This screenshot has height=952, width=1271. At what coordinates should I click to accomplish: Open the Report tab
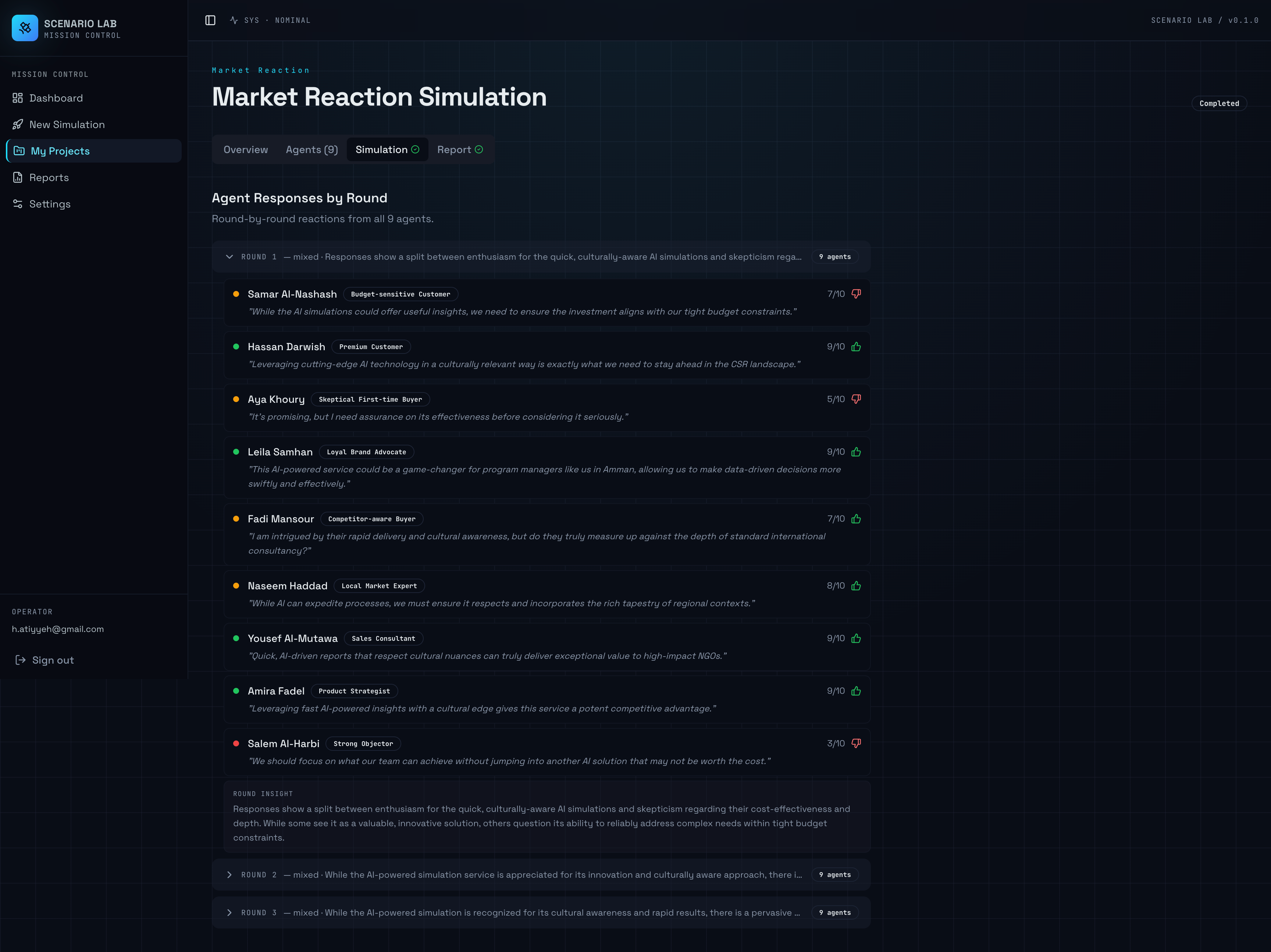(460, 149)
